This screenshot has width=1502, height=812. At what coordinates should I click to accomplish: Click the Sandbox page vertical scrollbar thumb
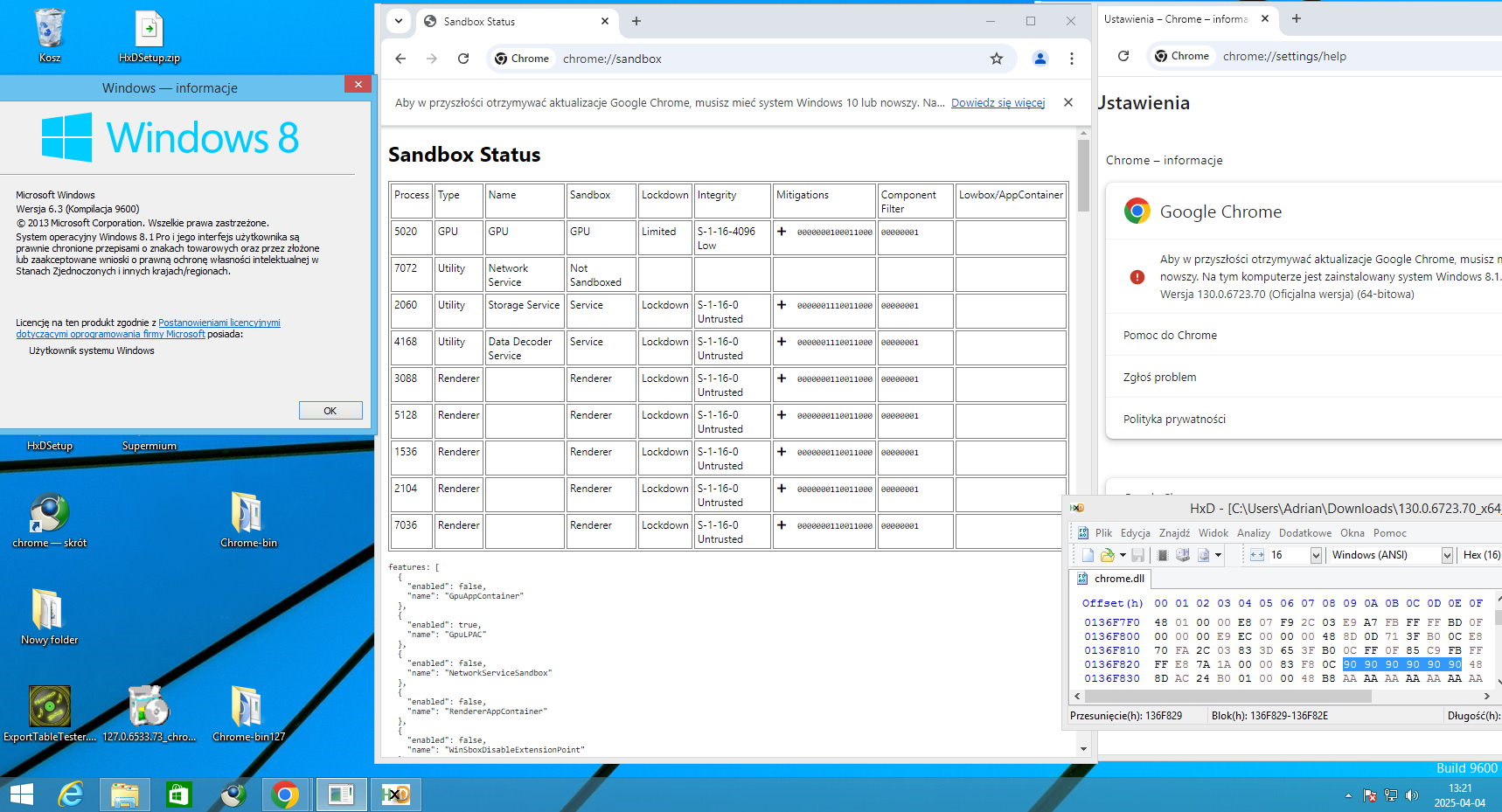coord(1083,176)
